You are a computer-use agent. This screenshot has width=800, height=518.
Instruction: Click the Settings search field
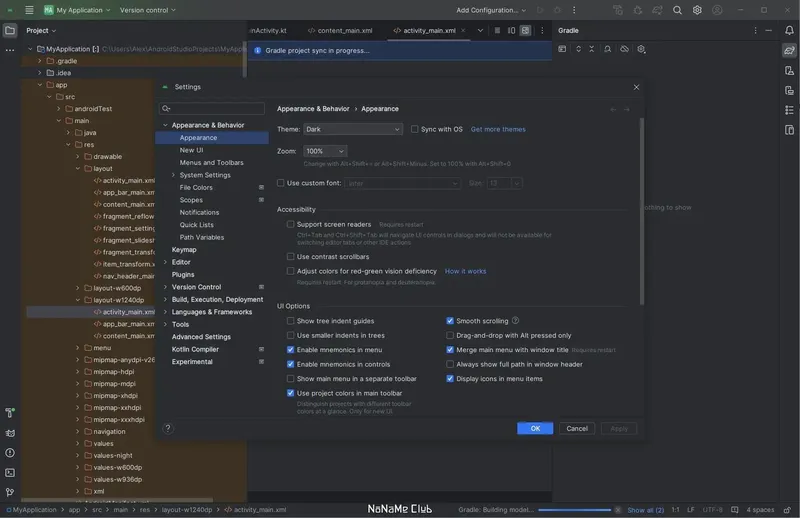pos(212,108)
